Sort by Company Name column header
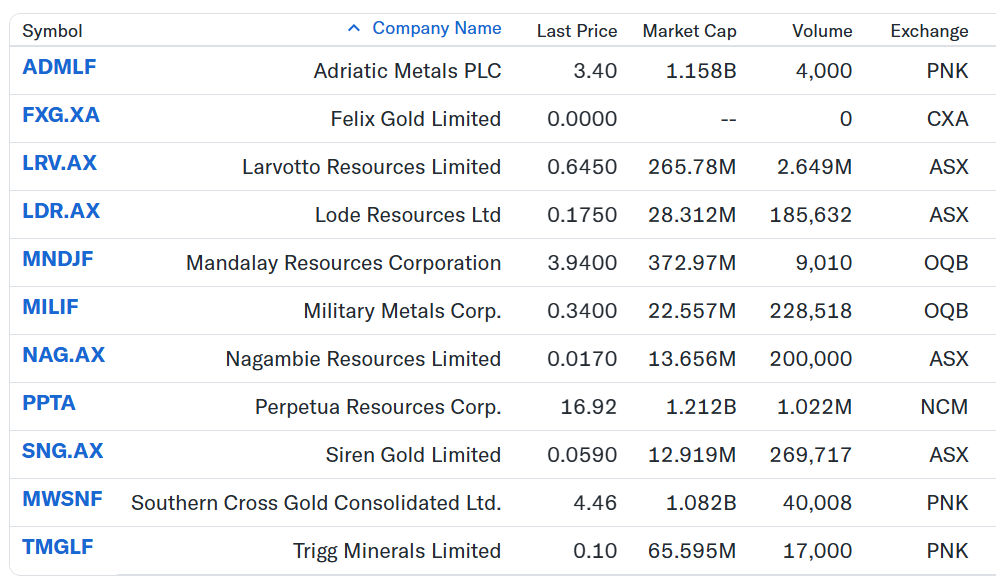Image resolution: width=996 pixels, height=583 pixels. 436,29
